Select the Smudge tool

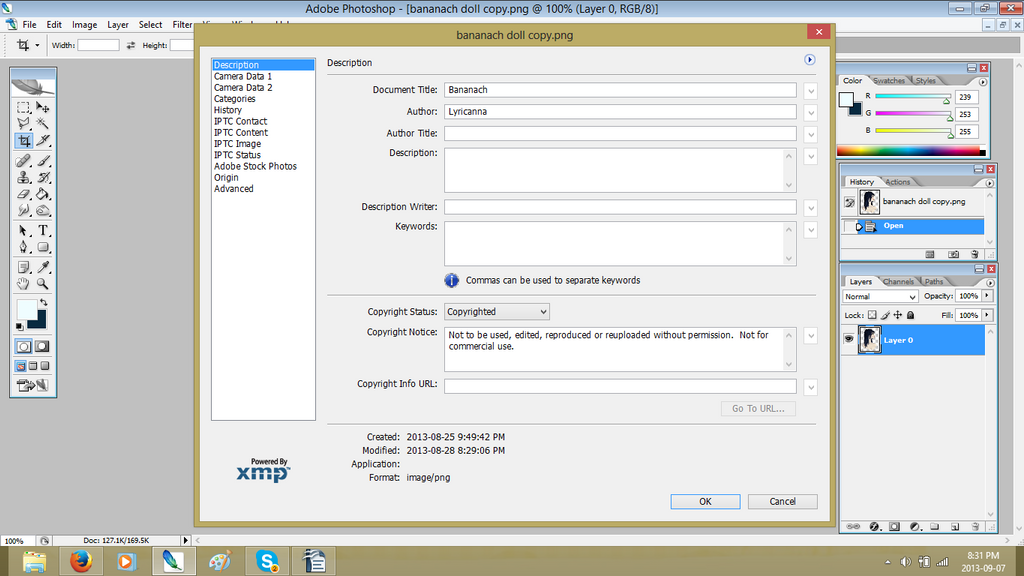(x=24, y=210)
